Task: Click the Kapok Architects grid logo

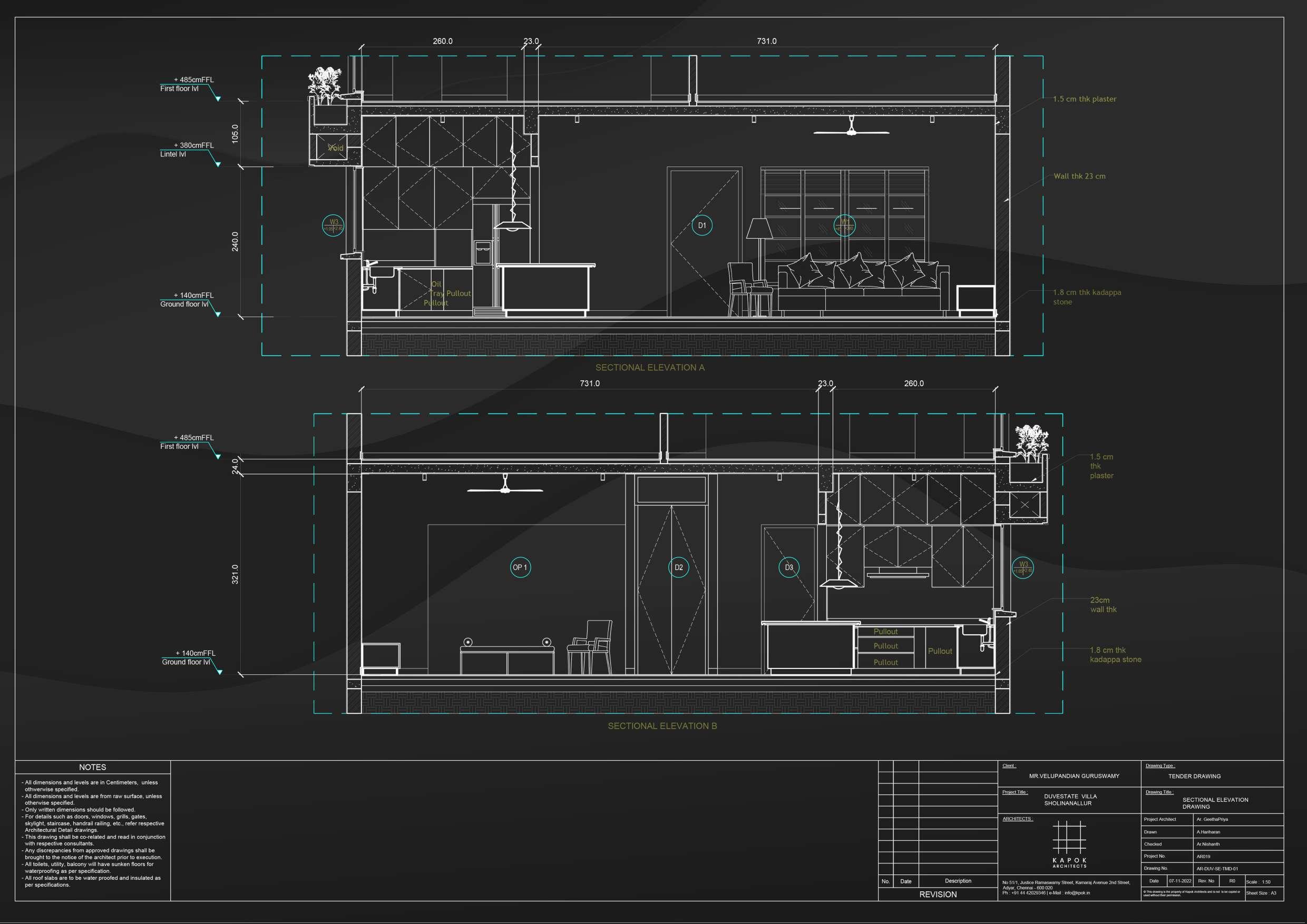Action: point(1069,838)
